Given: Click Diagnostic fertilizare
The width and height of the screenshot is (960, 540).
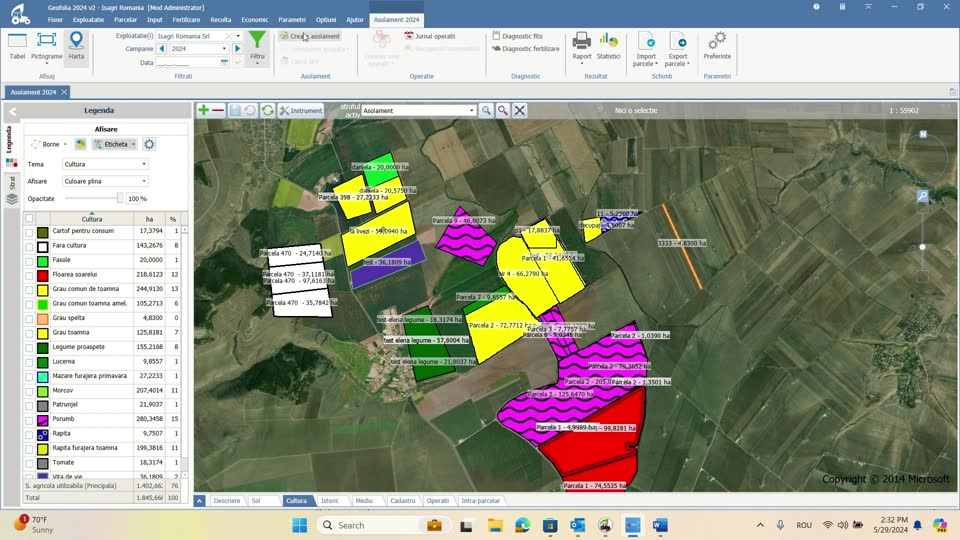Looking at the screenshot, I should coord(526,48).
